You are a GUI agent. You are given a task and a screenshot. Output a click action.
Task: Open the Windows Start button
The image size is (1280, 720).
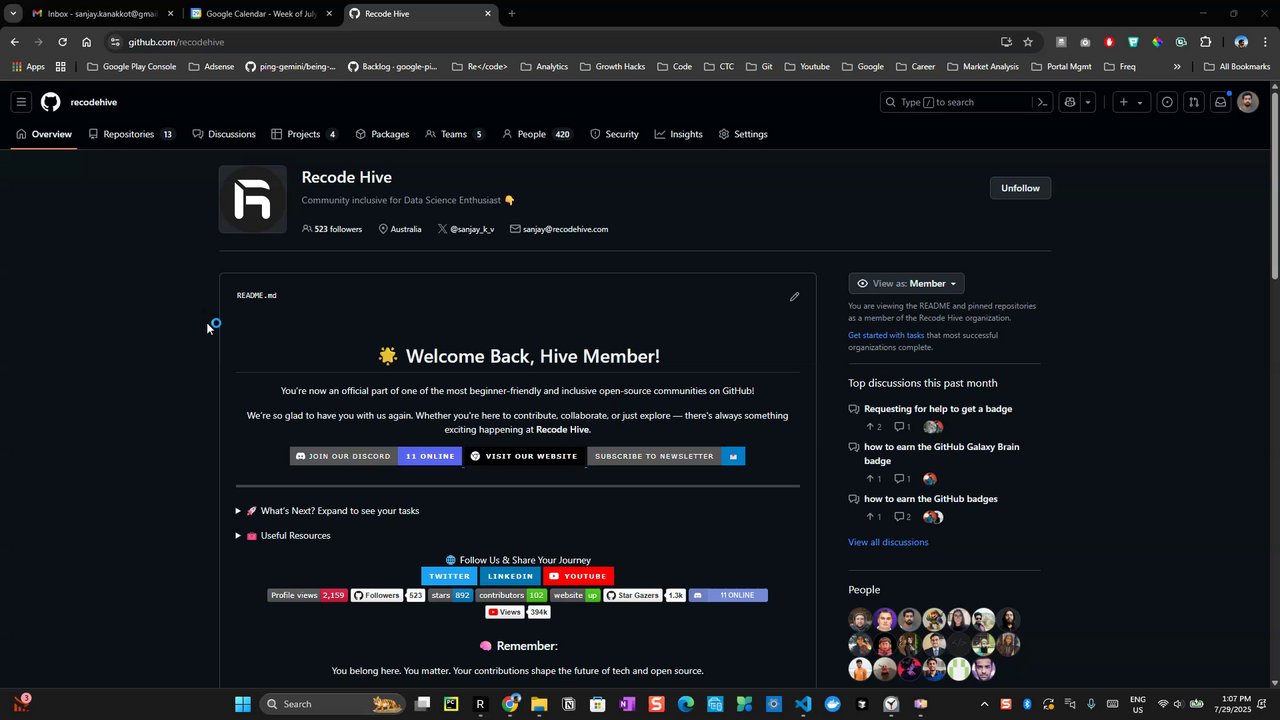coord(243,704)
